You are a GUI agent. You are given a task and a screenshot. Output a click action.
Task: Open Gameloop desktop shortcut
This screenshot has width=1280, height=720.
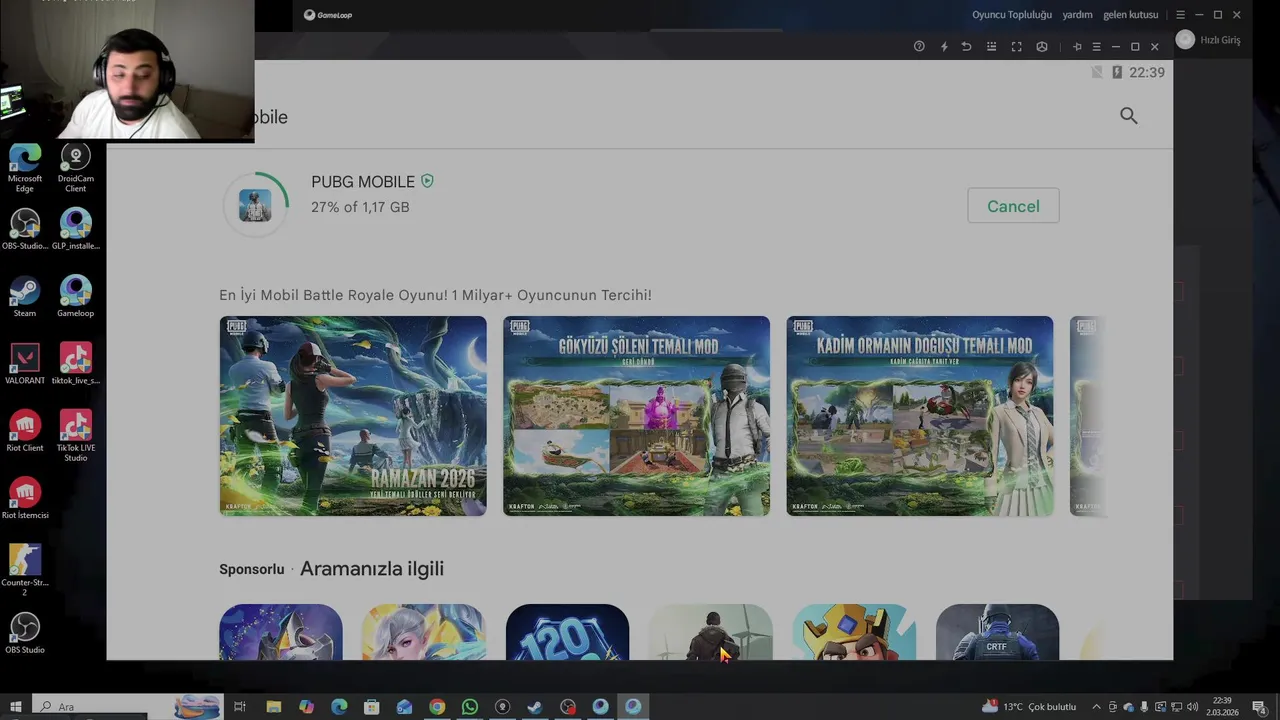tap(75, 297)
